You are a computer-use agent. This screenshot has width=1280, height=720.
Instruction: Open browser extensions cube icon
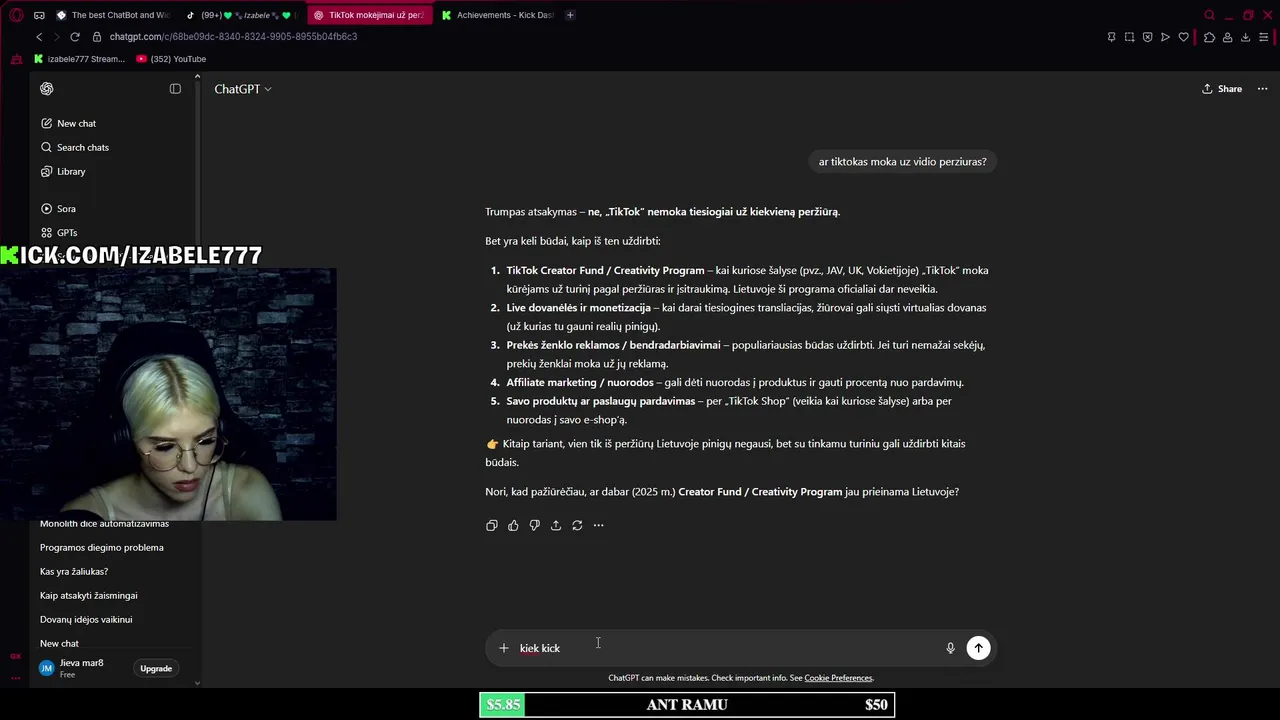tap(1209, 37)
